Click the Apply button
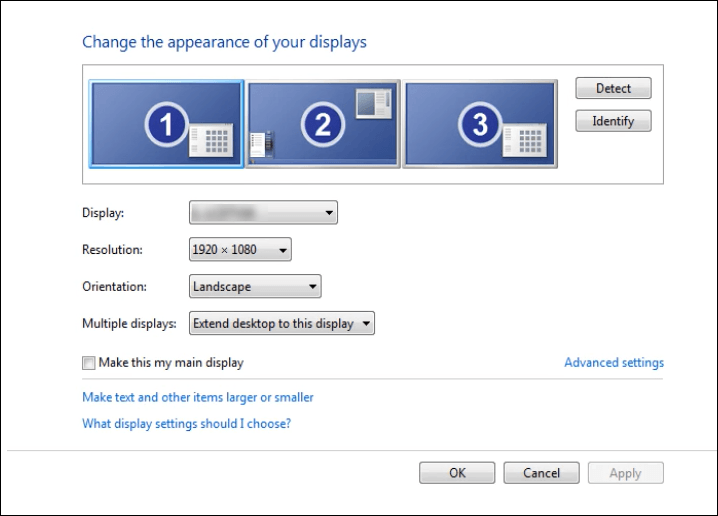Viewport: 718px width, 516px height. tap(626, 473)
